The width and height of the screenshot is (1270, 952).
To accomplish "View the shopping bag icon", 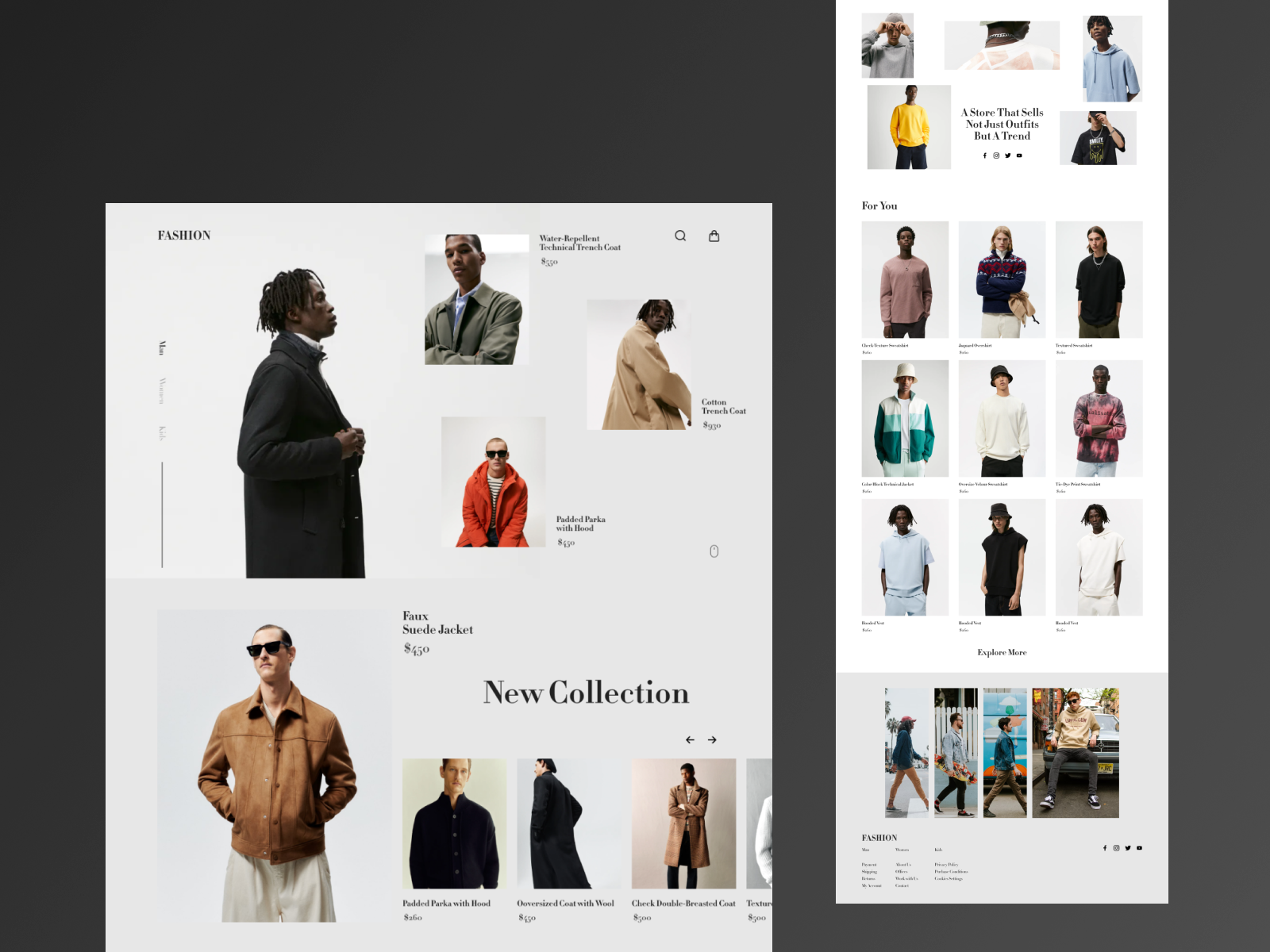I will [x=714, y=236].
